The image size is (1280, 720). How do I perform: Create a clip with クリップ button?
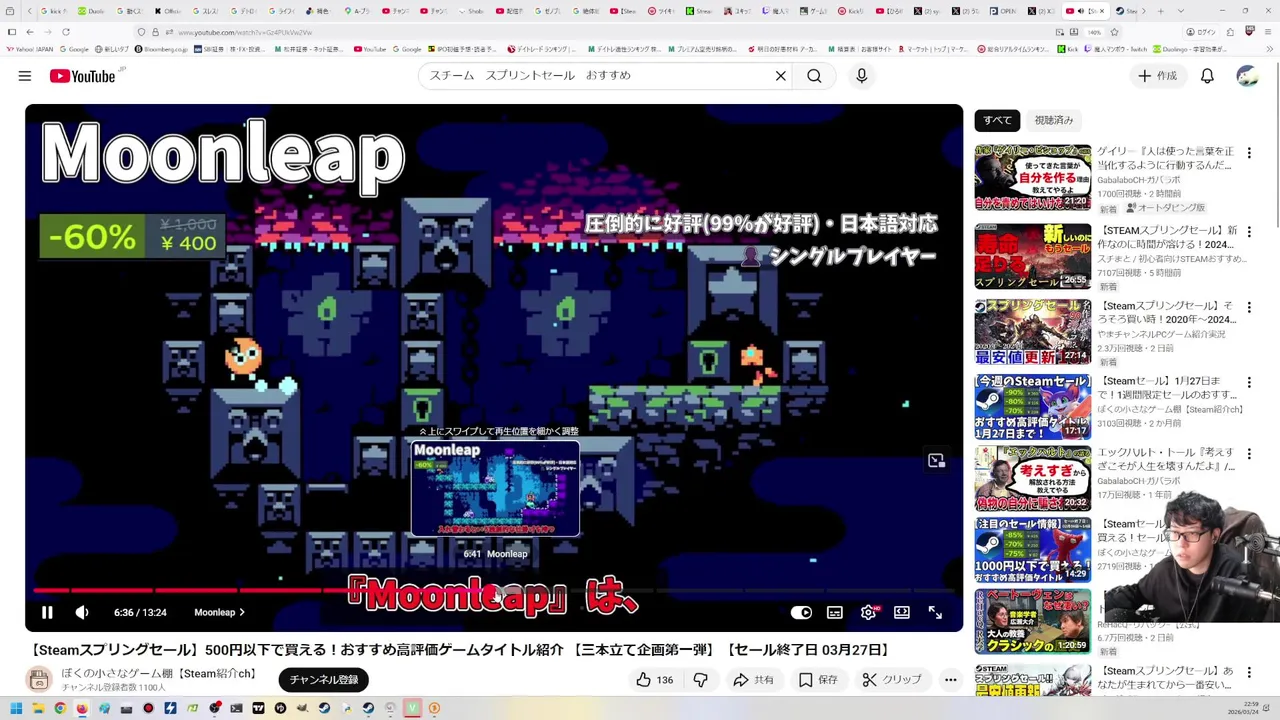(x=891, y=680)
